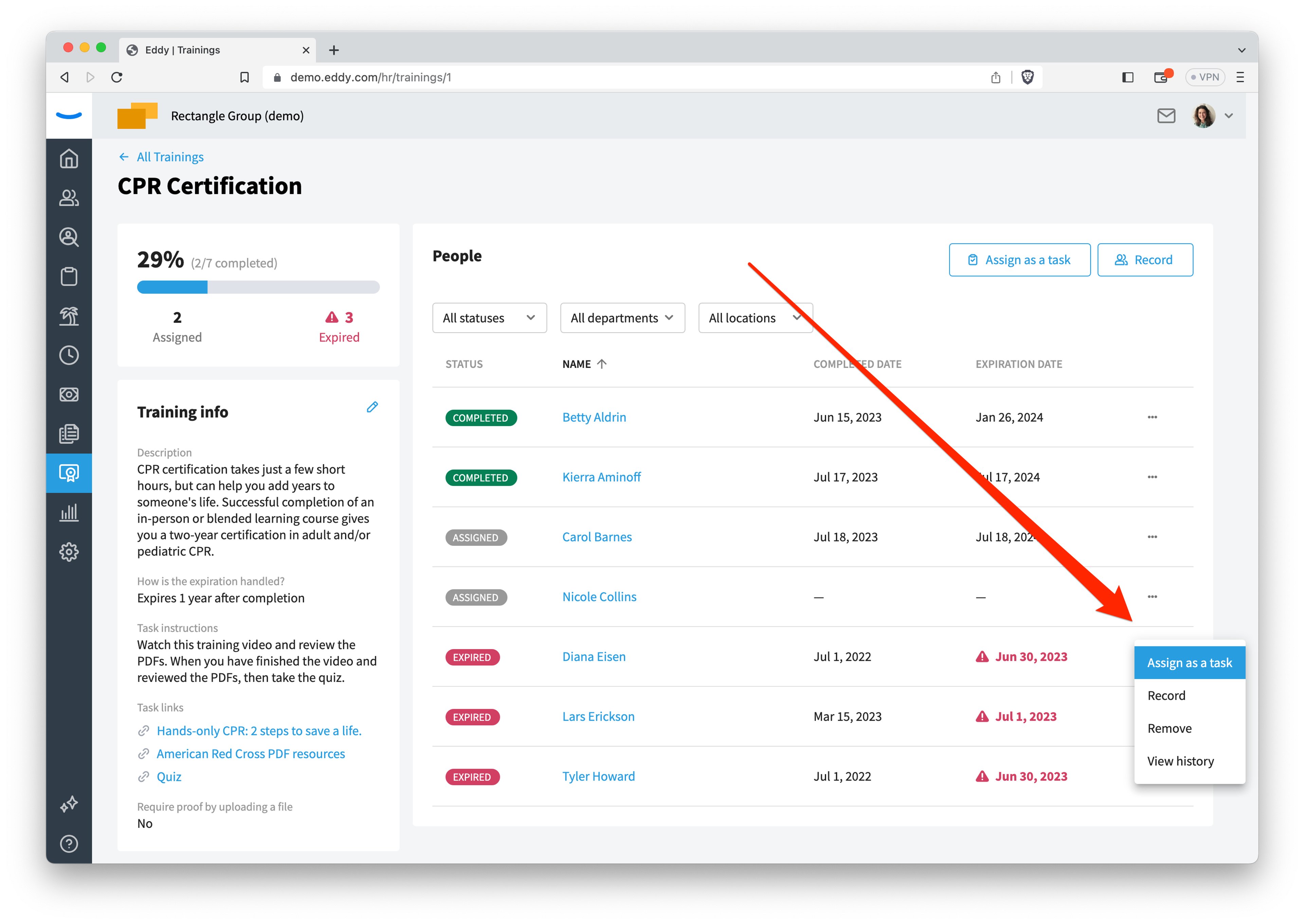This screenshot has width=1304, height=924.
Task: Open Diana Eisen's profile link
Action: tap(593, 656)
